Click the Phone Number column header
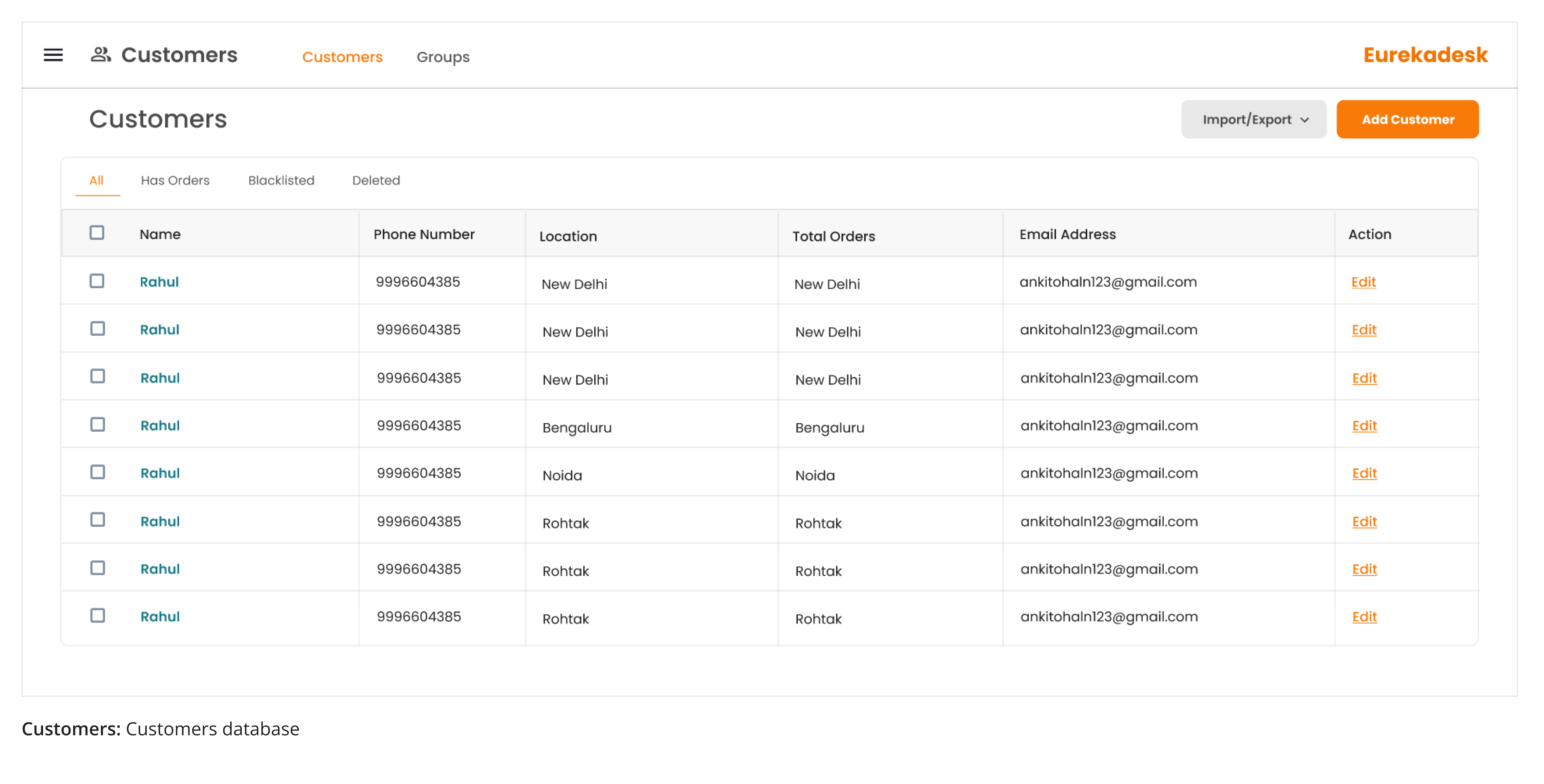This screenshot has width=1544, height=784. (424, 234)
